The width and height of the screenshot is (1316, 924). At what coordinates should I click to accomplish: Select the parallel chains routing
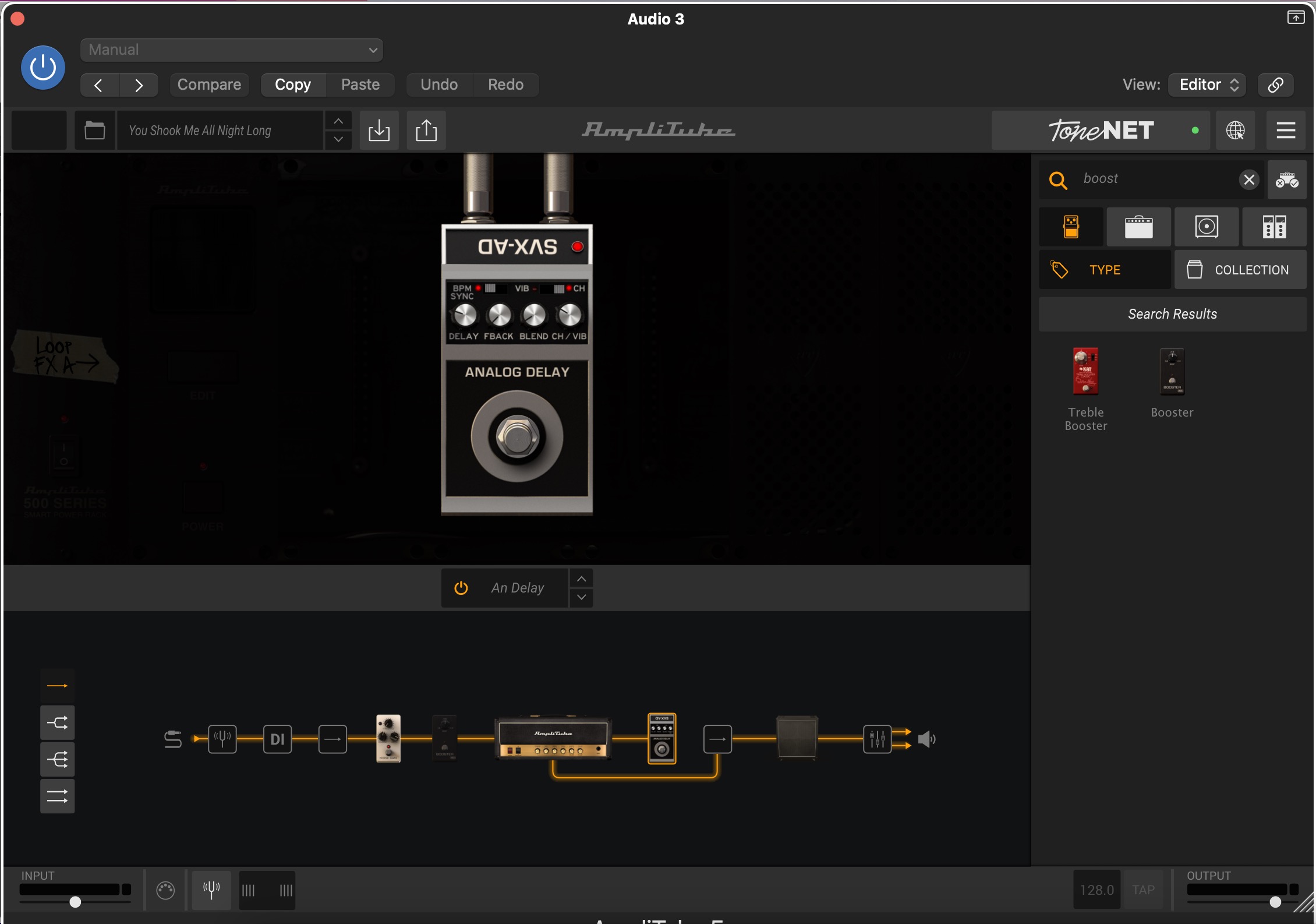[57, 796]
